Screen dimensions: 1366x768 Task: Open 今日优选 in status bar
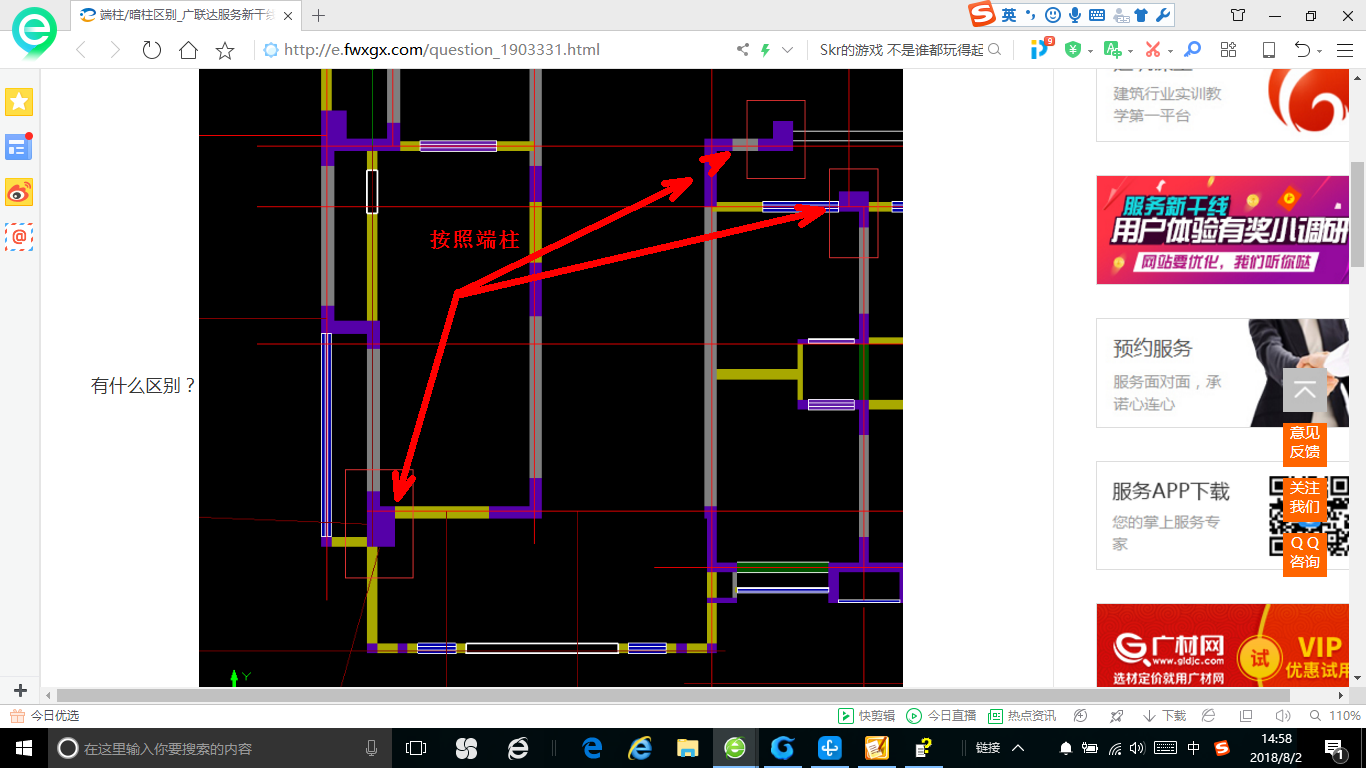(45, 716)
